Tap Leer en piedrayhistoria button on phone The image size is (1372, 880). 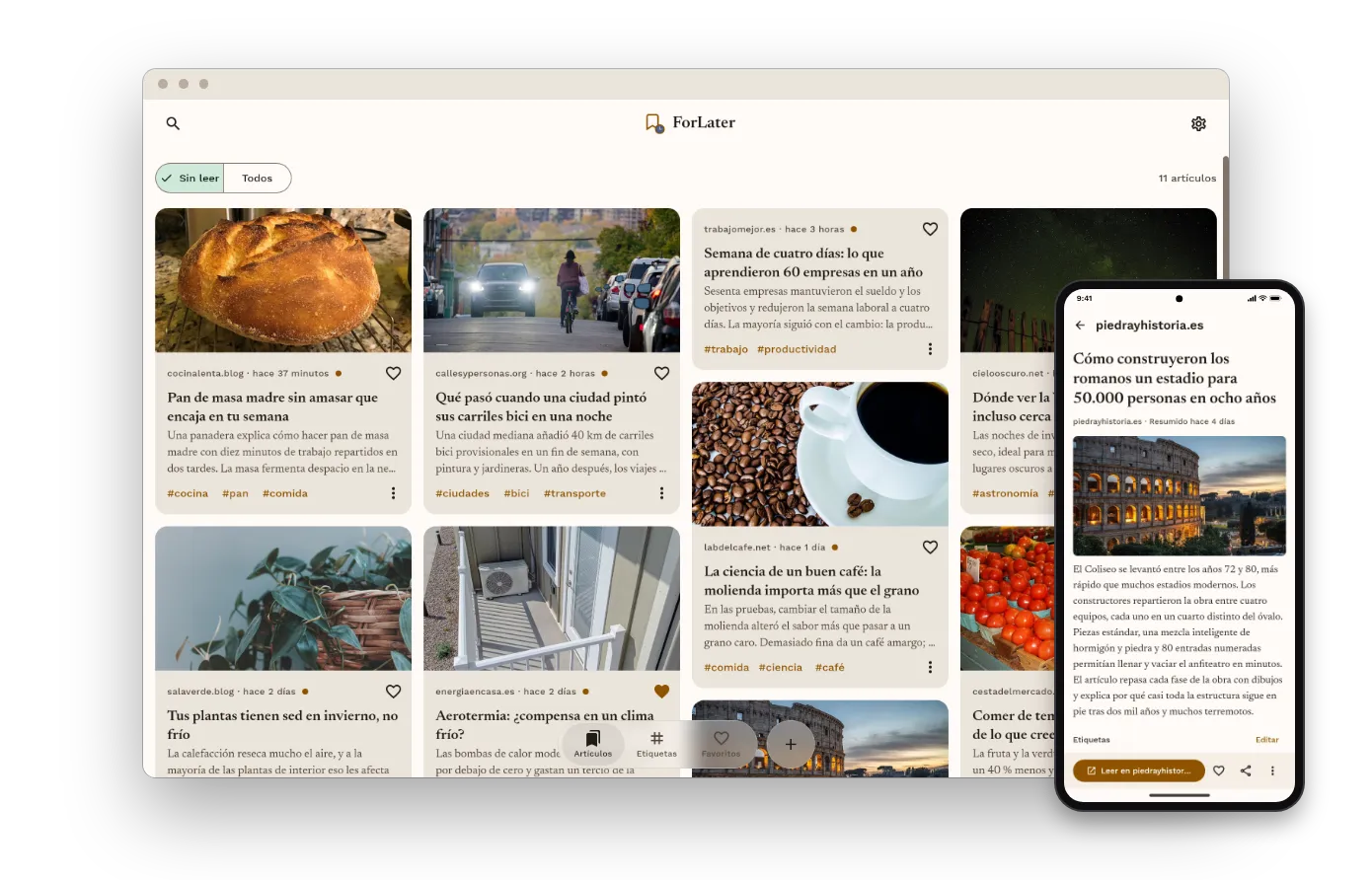coord(1139,770)
